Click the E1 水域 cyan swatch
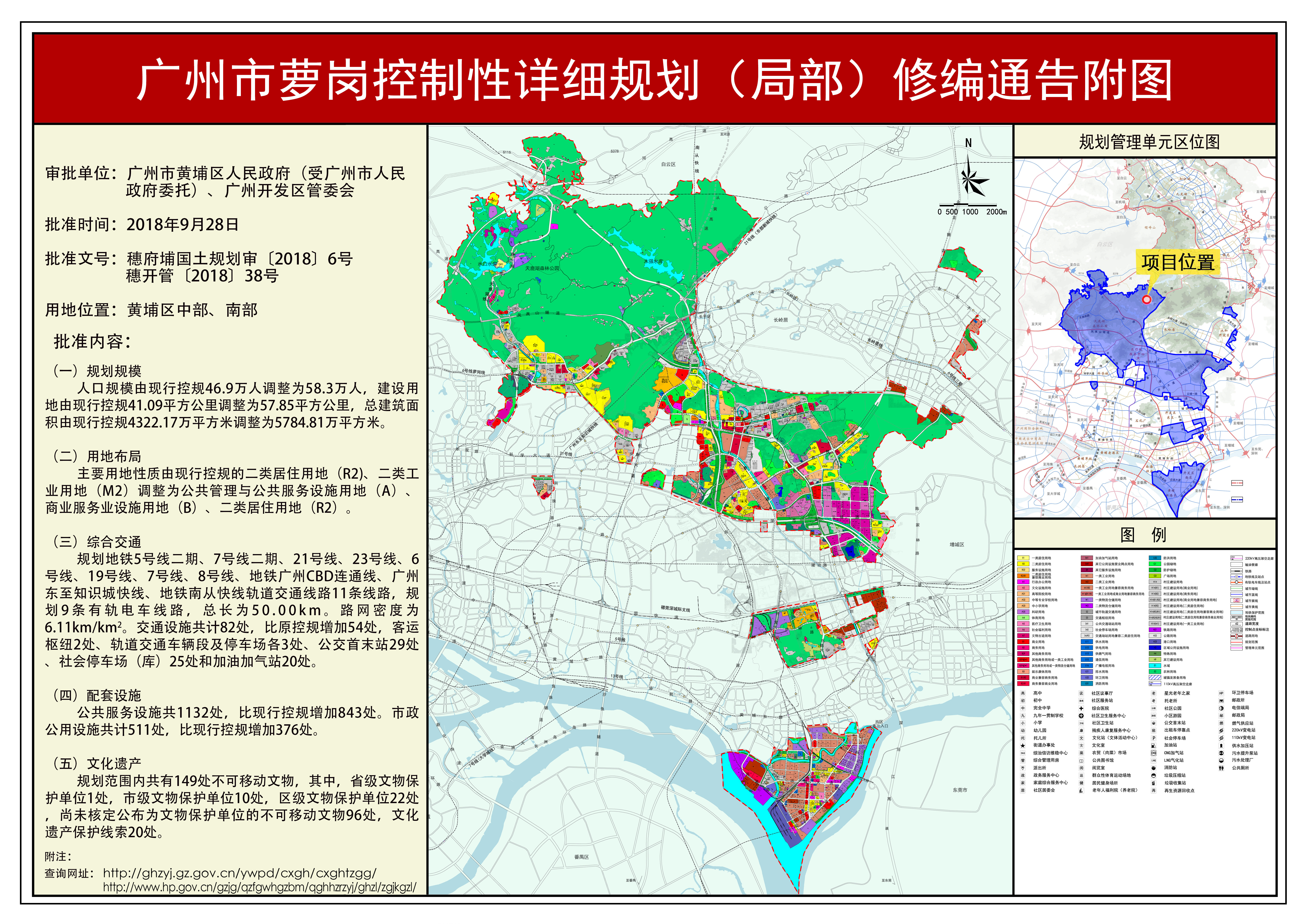 tap(1155, 665)
